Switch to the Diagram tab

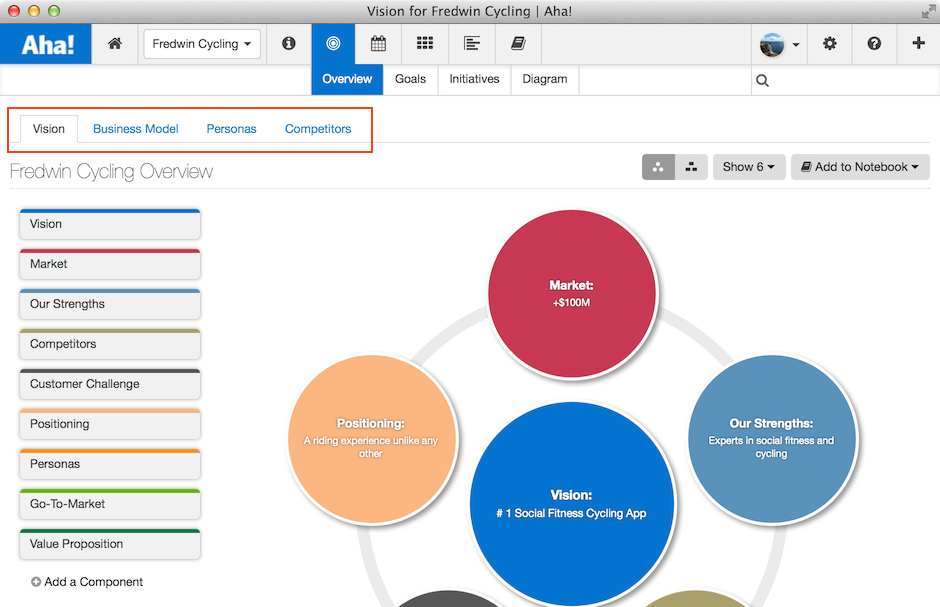[x=545, y=79]
